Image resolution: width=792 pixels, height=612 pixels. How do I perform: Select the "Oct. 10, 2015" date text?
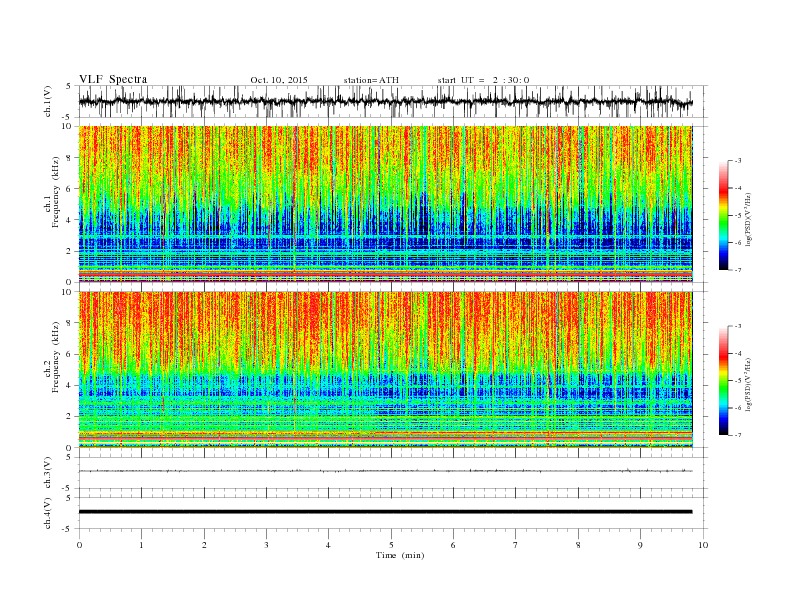(279, 80)
